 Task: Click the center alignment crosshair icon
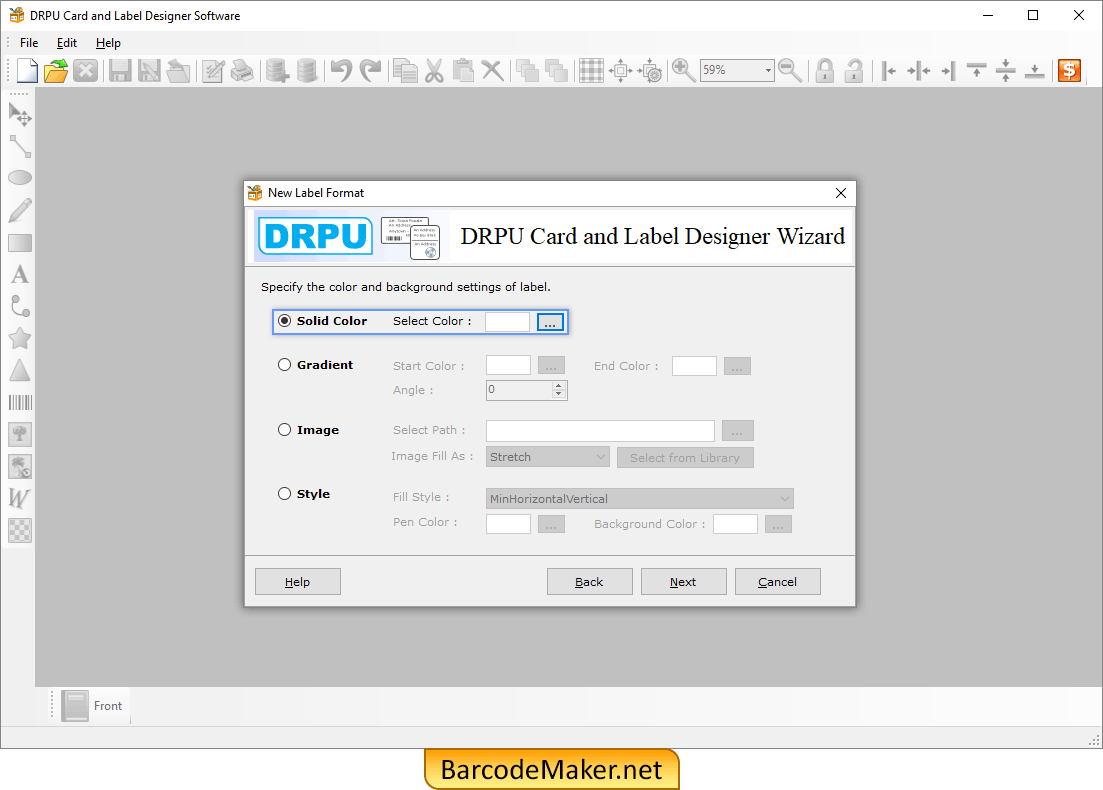(620, 70)
